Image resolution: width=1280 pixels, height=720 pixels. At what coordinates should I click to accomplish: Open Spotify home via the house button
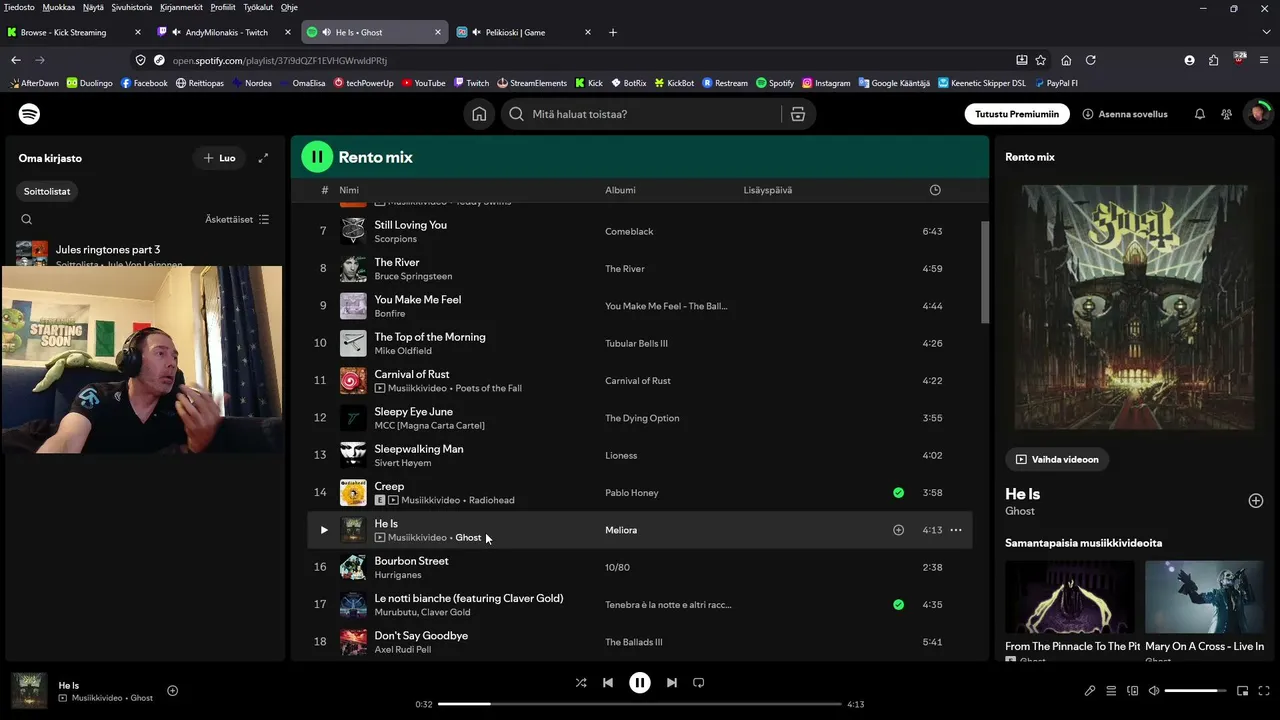[479, 114]
